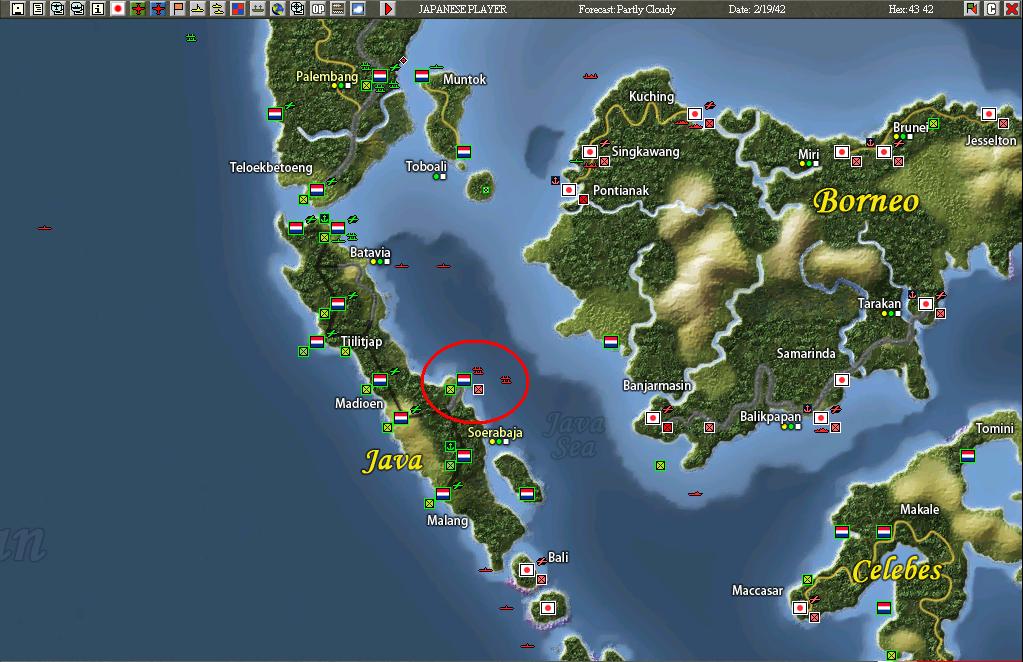Viewport: 1023px width, 662px height.
Task: Select the Dutch flag base at Malang
Action: [x=443, y=494]
